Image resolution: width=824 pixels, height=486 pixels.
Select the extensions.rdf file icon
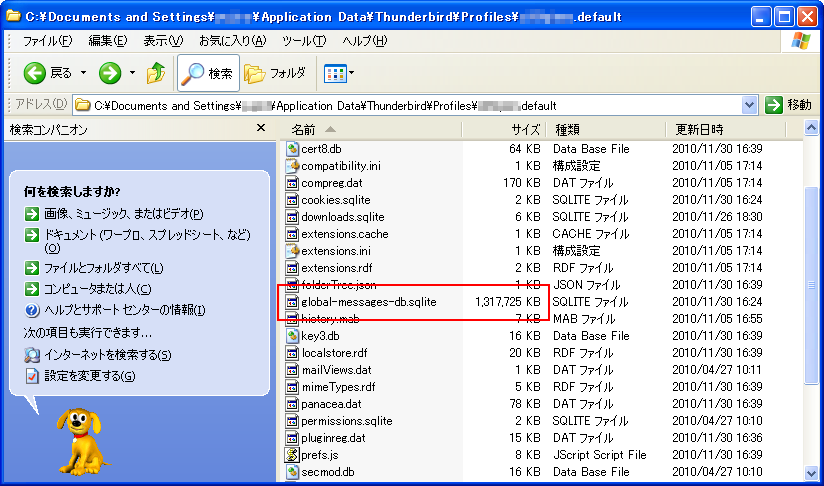coord(292,268)
